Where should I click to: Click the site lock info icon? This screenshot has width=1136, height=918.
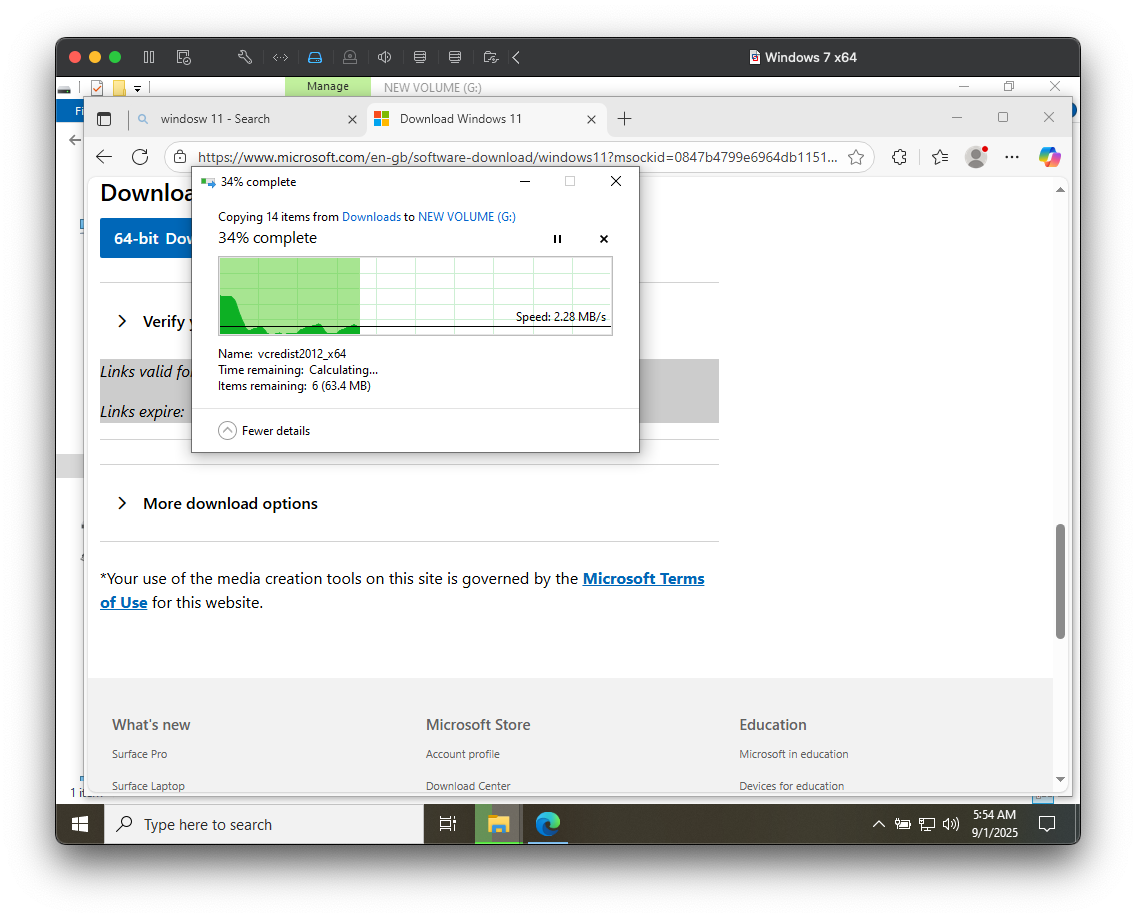click(x=180, y=157)
